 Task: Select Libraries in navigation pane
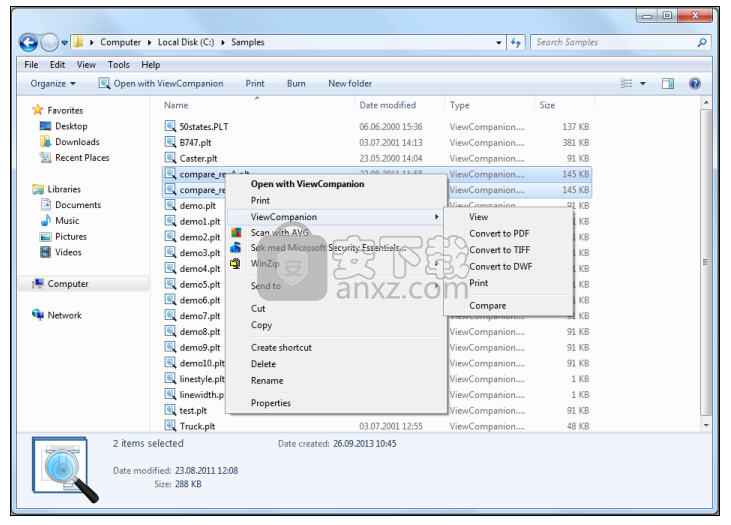(64, 189)
